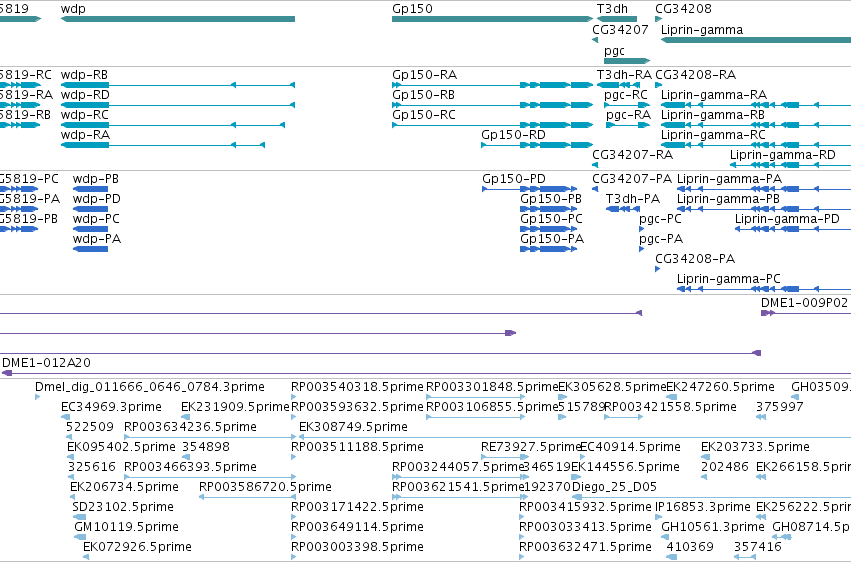851x562 pixels.
Task: Click the teal bar under the Gp150 gene label
Action: click(x=492, y=19)
